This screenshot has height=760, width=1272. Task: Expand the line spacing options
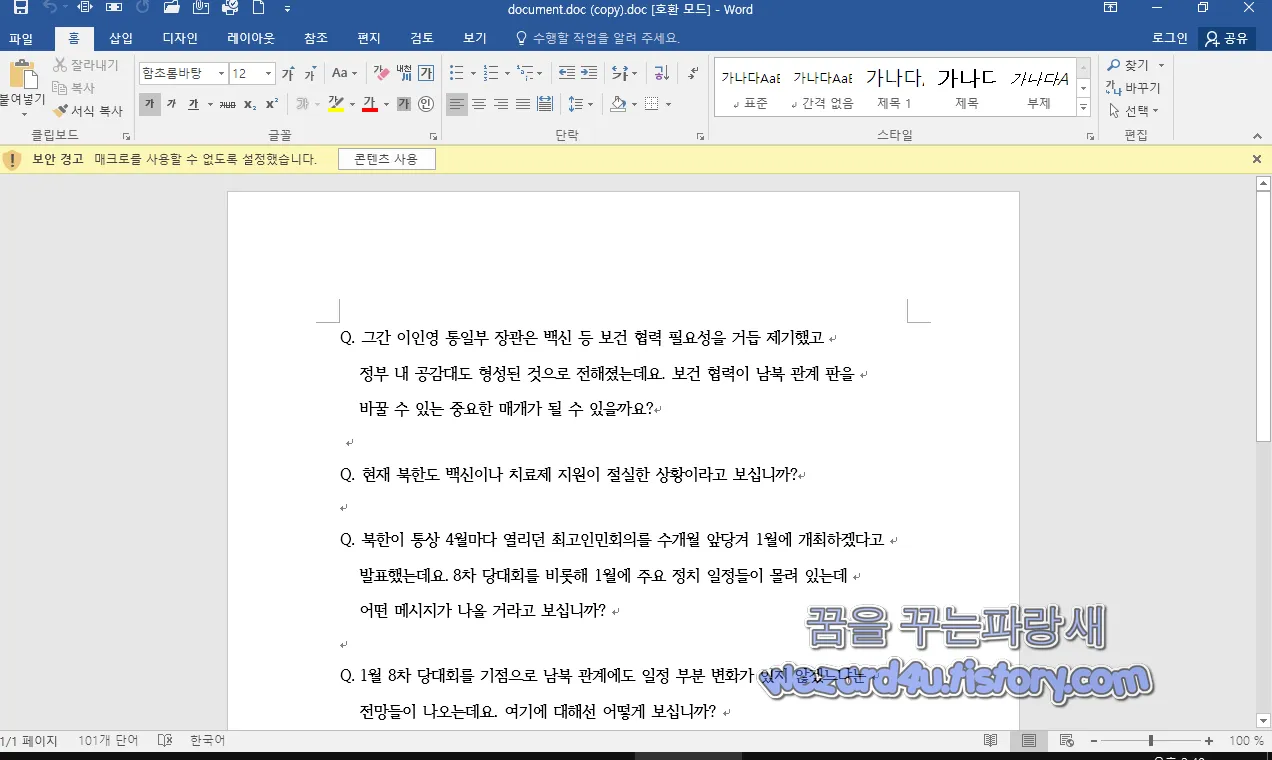coord(591,104)
